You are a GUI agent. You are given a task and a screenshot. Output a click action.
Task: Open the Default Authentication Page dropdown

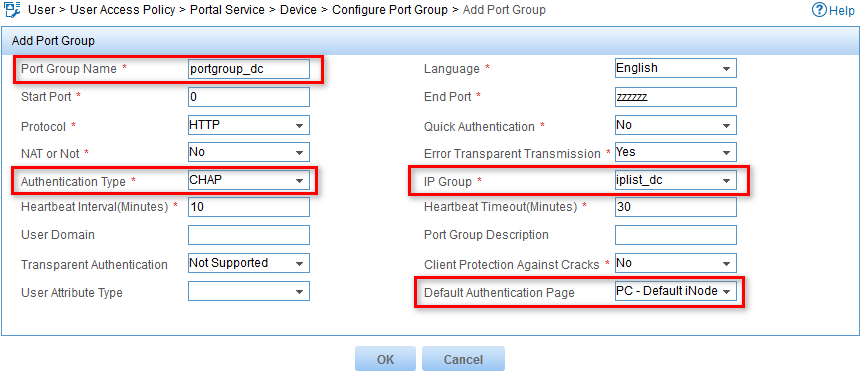pos(675,291)
